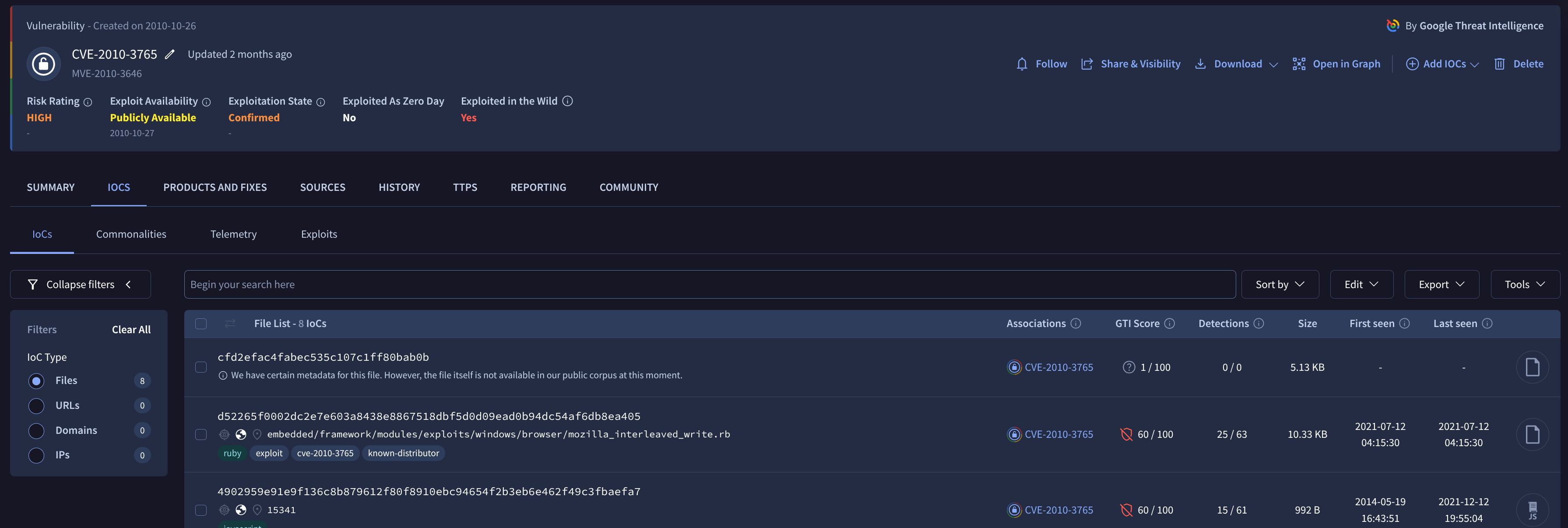Click the ruby tag
The image size is (1568, 528).
(x=232, y=453)
